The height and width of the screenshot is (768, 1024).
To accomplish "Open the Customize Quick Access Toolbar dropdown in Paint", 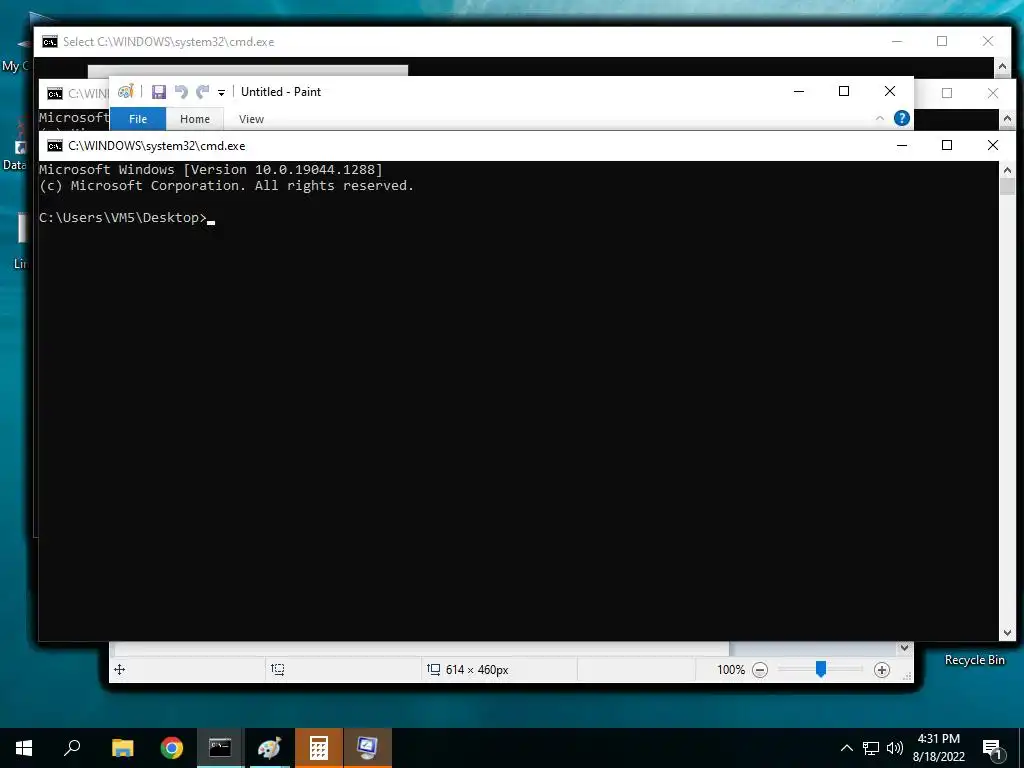I will point(221,93).
